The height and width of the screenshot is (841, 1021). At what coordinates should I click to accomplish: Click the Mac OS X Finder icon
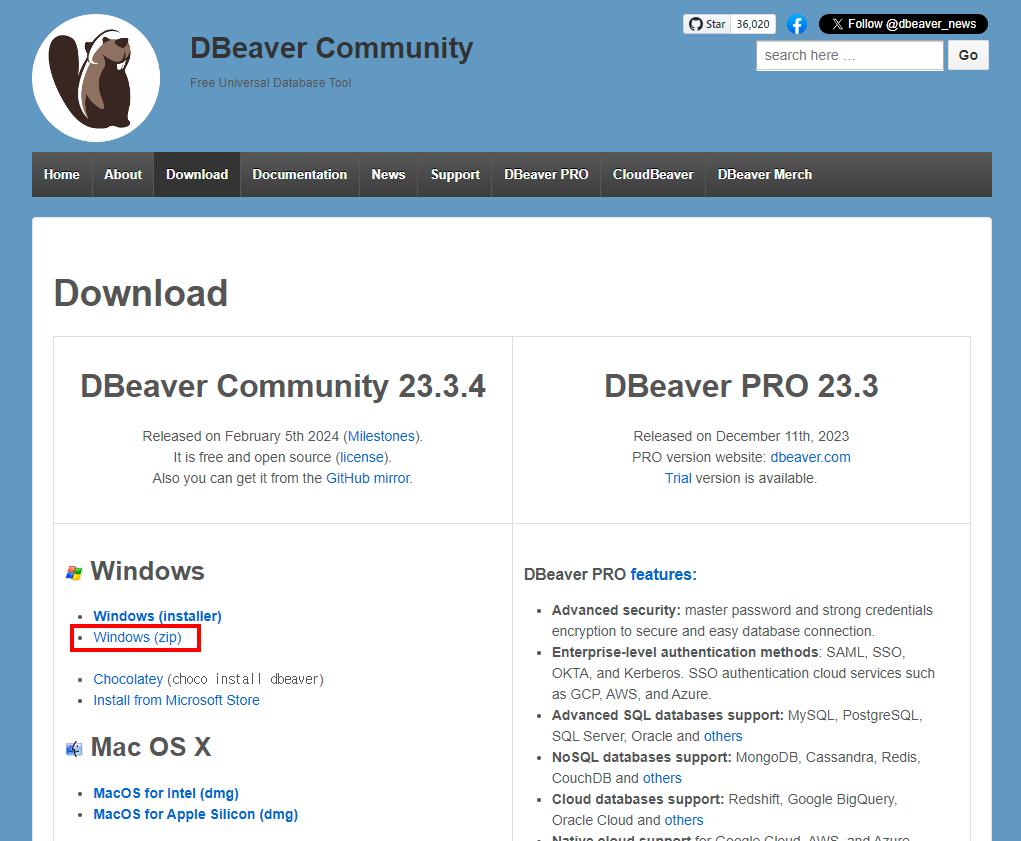point(74,749)
